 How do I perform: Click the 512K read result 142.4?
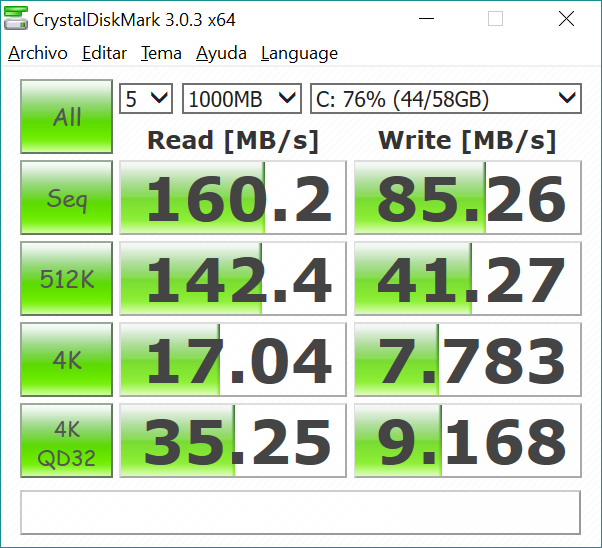coord(233,279)
